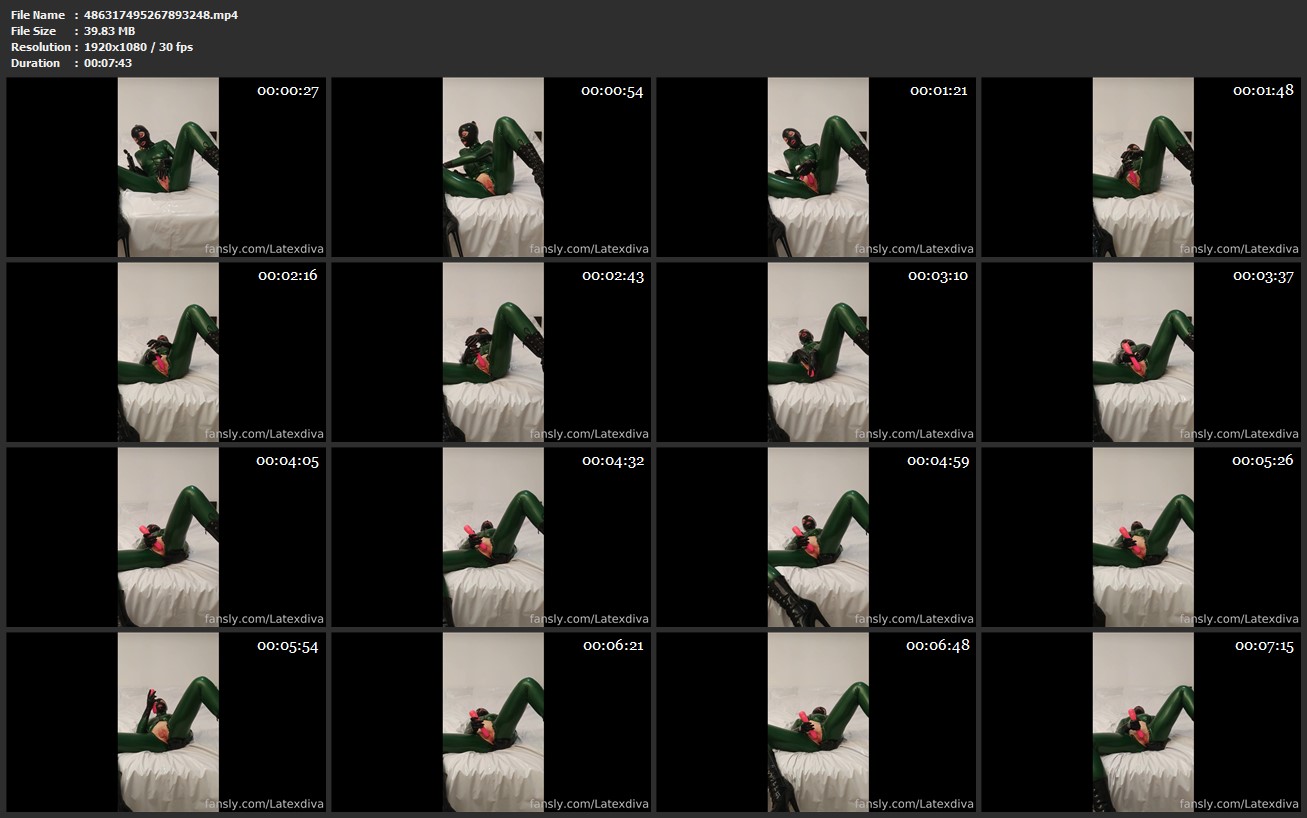Open the thumbnail stamped 00:06:48

(x=816, y=722)
